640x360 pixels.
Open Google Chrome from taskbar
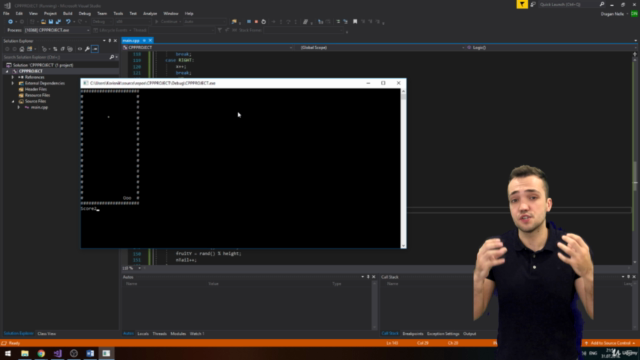41,353
